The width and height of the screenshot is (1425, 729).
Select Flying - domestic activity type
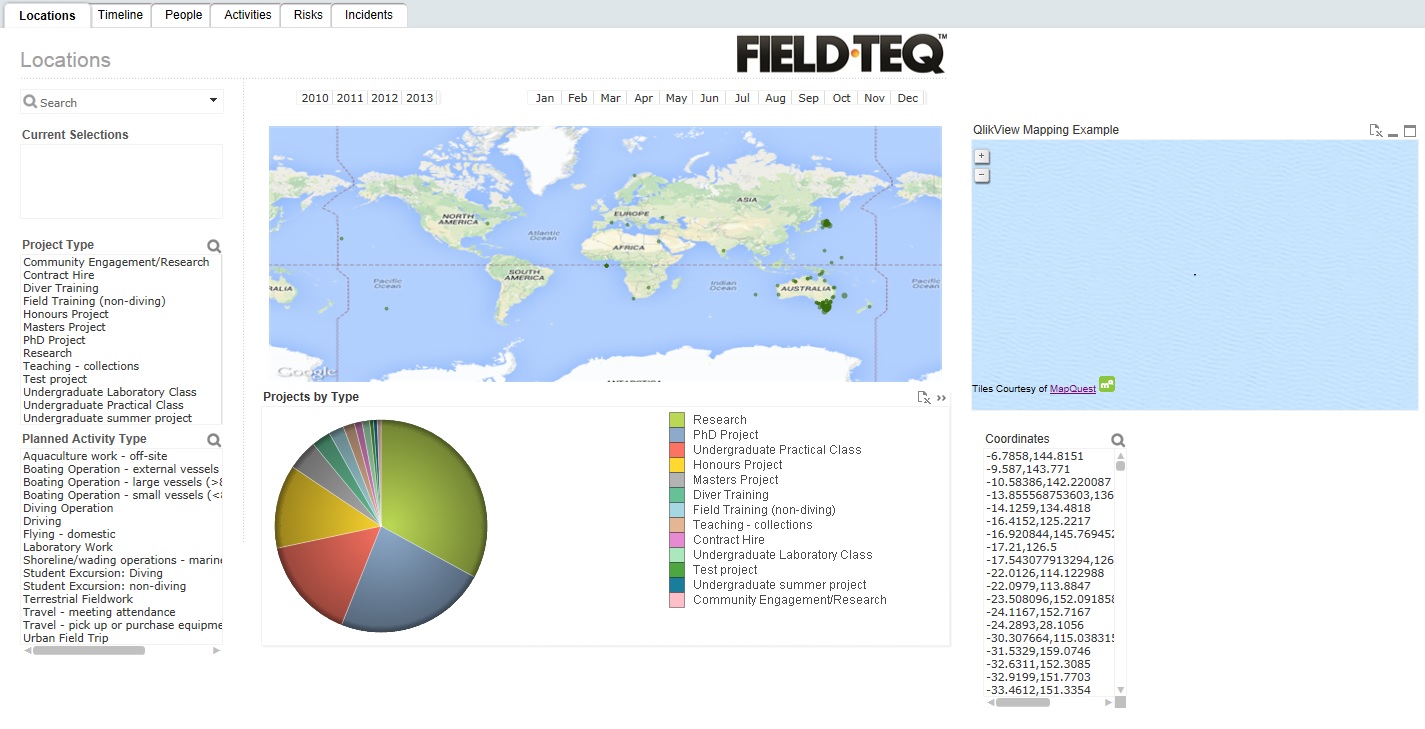[x=69, y=534]
